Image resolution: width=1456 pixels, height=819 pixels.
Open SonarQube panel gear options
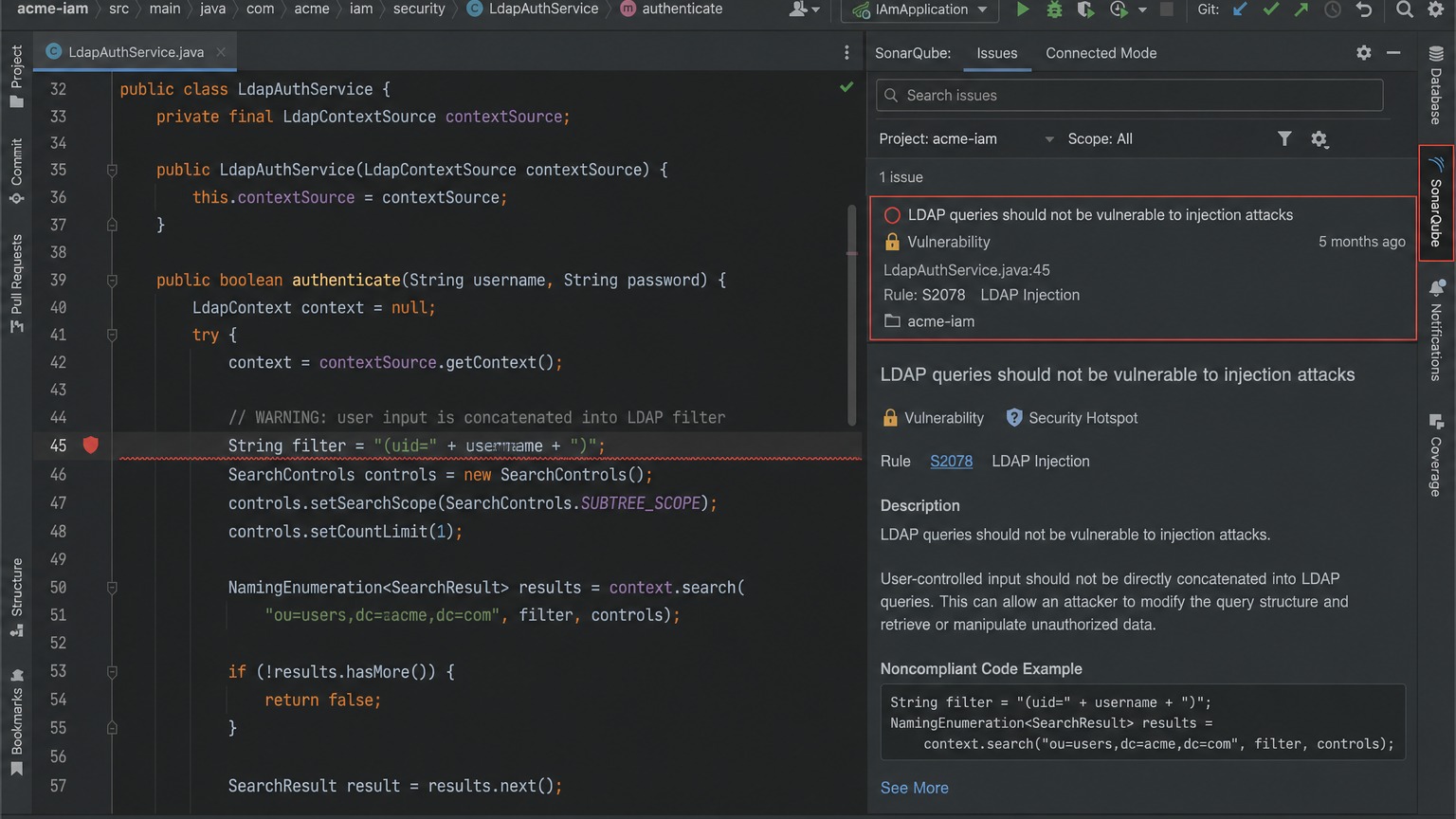[x=1363, y=53]
